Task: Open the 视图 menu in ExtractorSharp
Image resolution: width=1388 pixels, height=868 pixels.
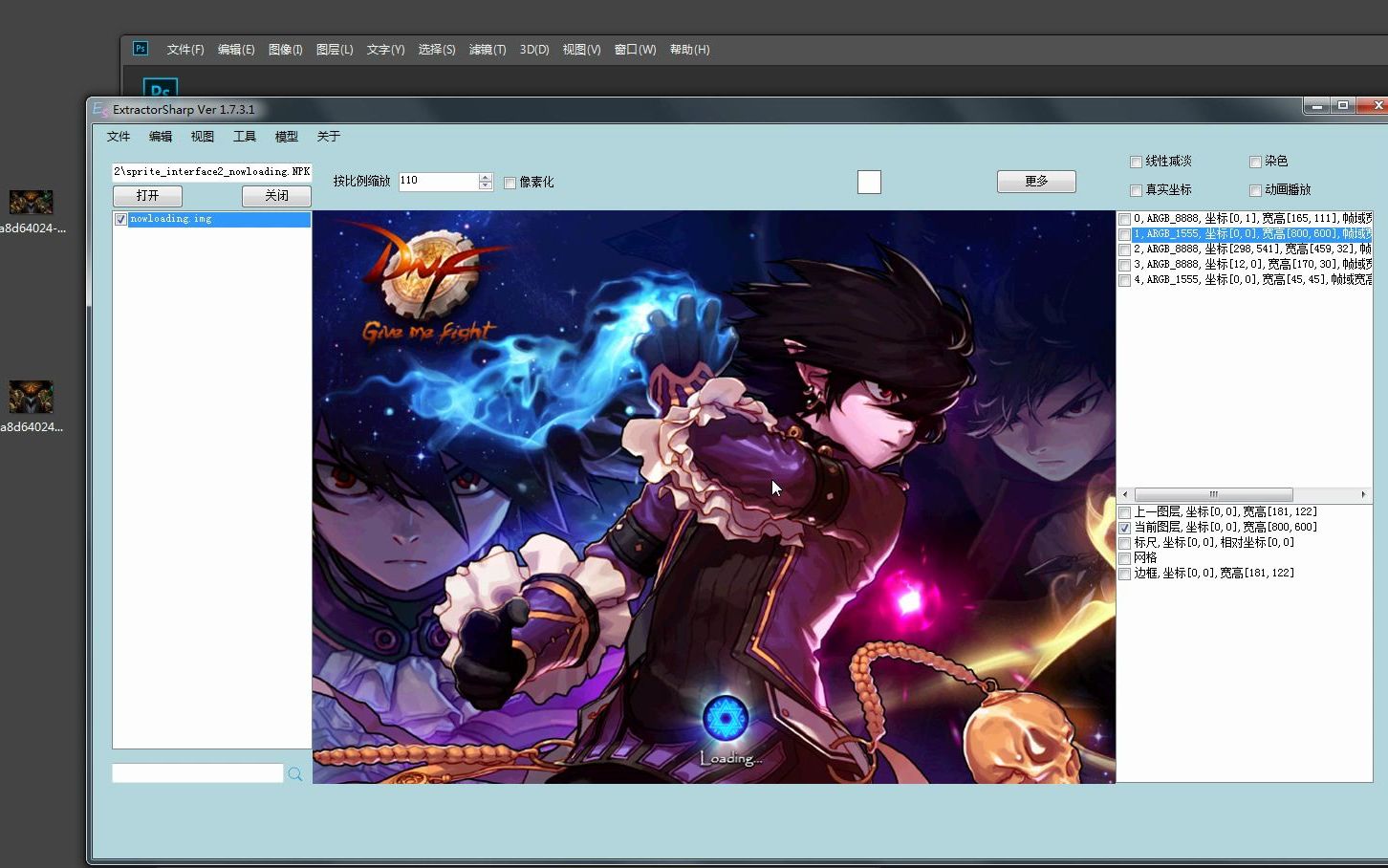Action: point(203,137)
